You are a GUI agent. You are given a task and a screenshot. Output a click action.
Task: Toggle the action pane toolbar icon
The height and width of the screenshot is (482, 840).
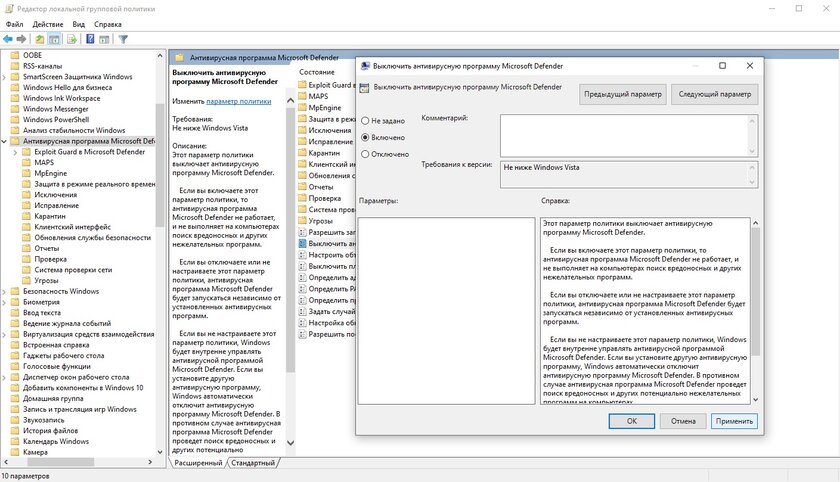pos(104,39)
